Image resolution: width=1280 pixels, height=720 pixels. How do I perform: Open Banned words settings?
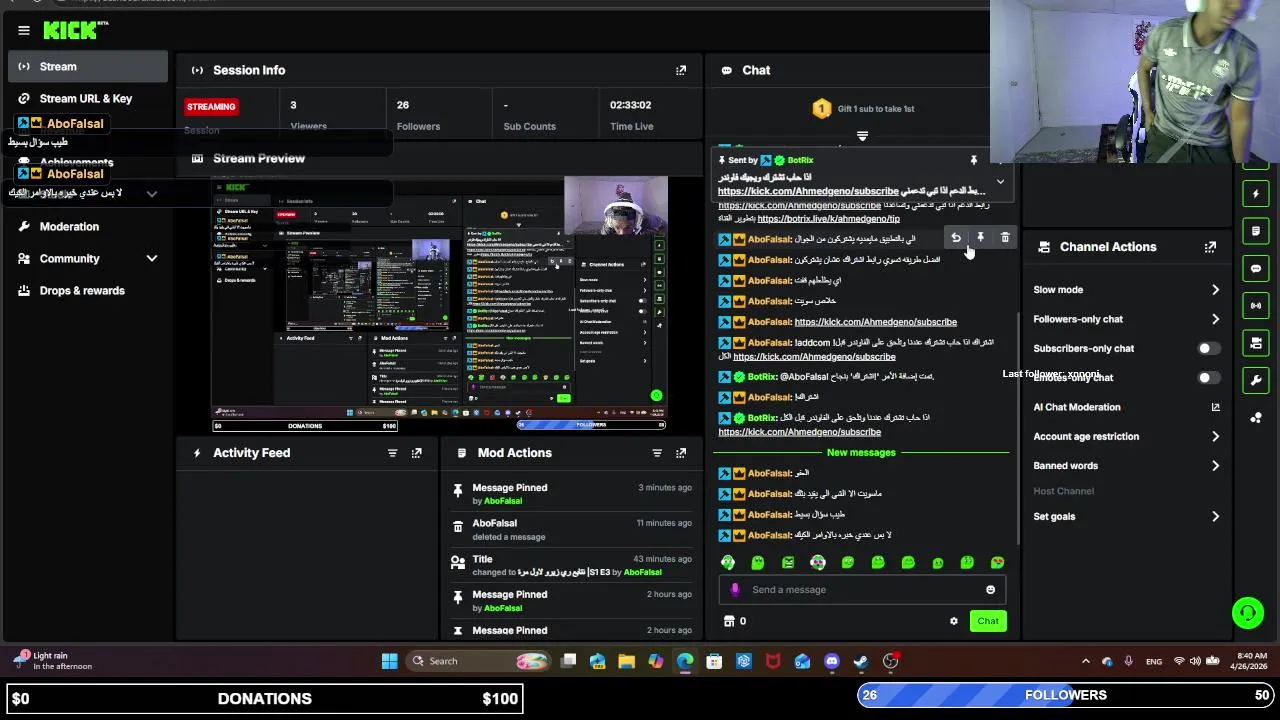(1127, 466)
